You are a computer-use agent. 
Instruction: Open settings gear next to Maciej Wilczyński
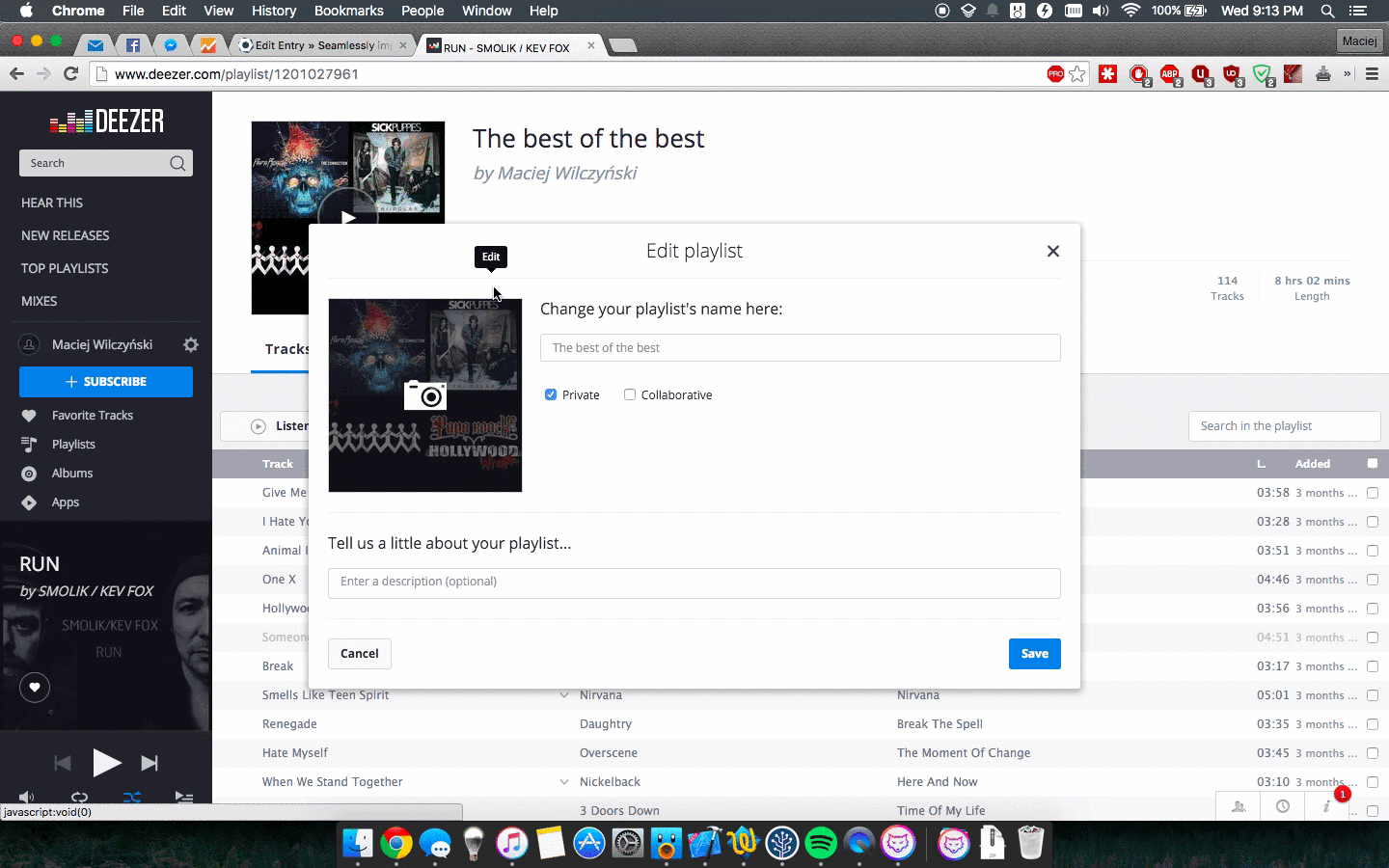tap(191, 344)
